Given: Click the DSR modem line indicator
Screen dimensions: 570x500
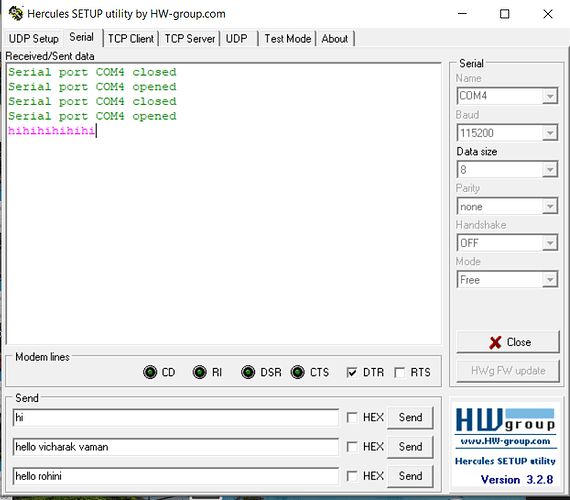Looking at the screenshot, I should (248, 372).
